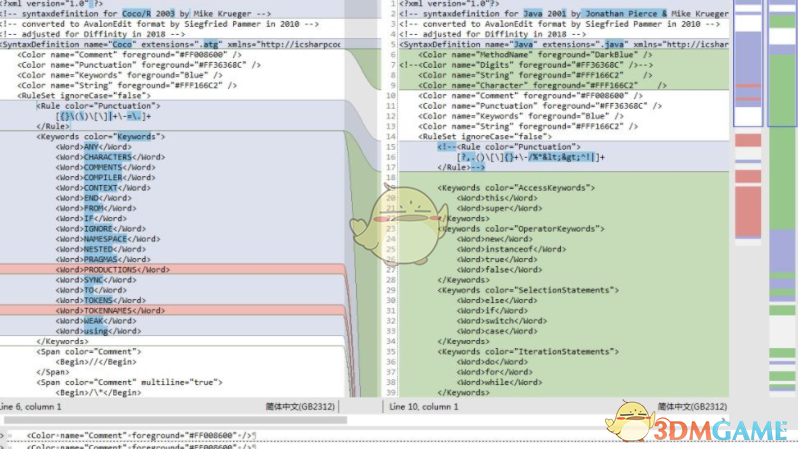This screenshot has width=798, height=449.
Task: Click the Word TOKENS entry
Action: click(x=101, y=300)
